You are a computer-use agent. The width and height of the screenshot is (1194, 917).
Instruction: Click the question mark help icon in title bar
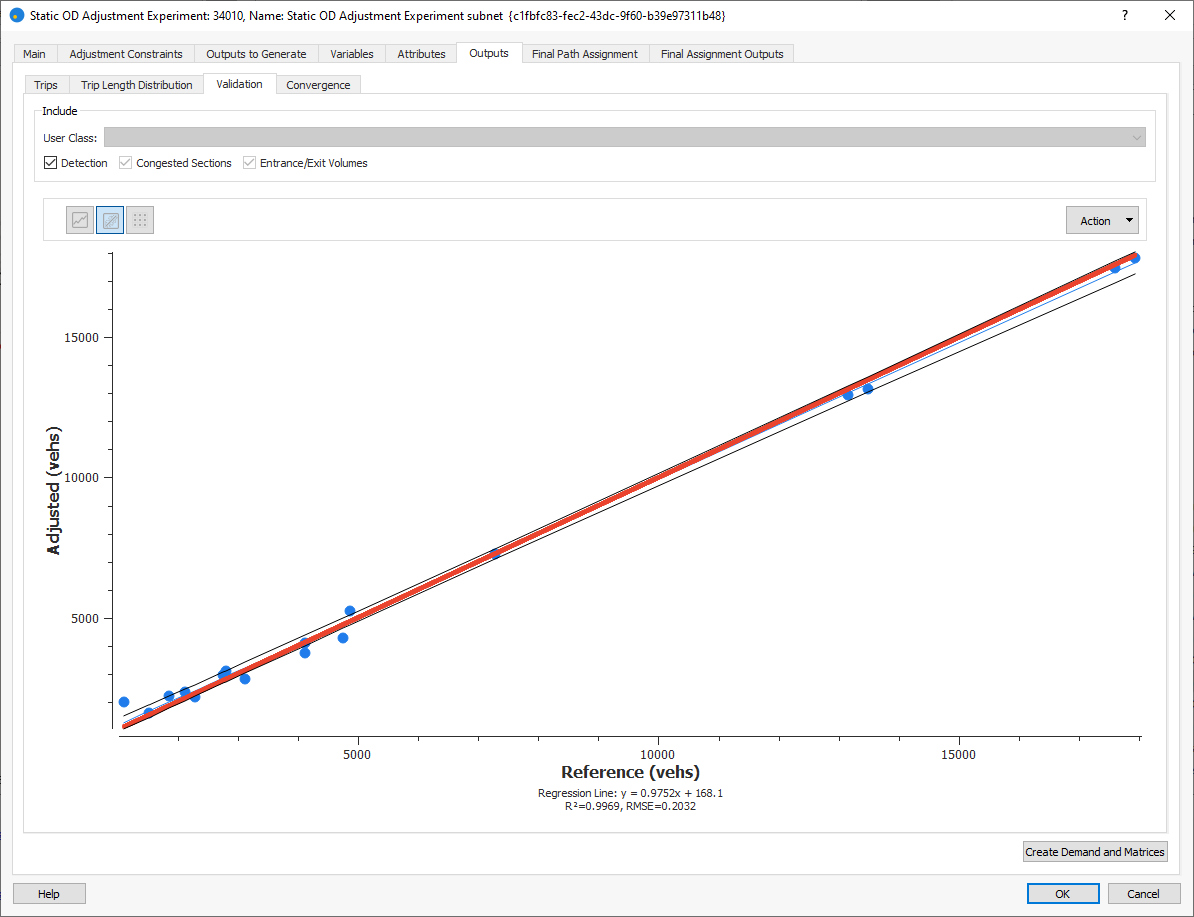1125,16
